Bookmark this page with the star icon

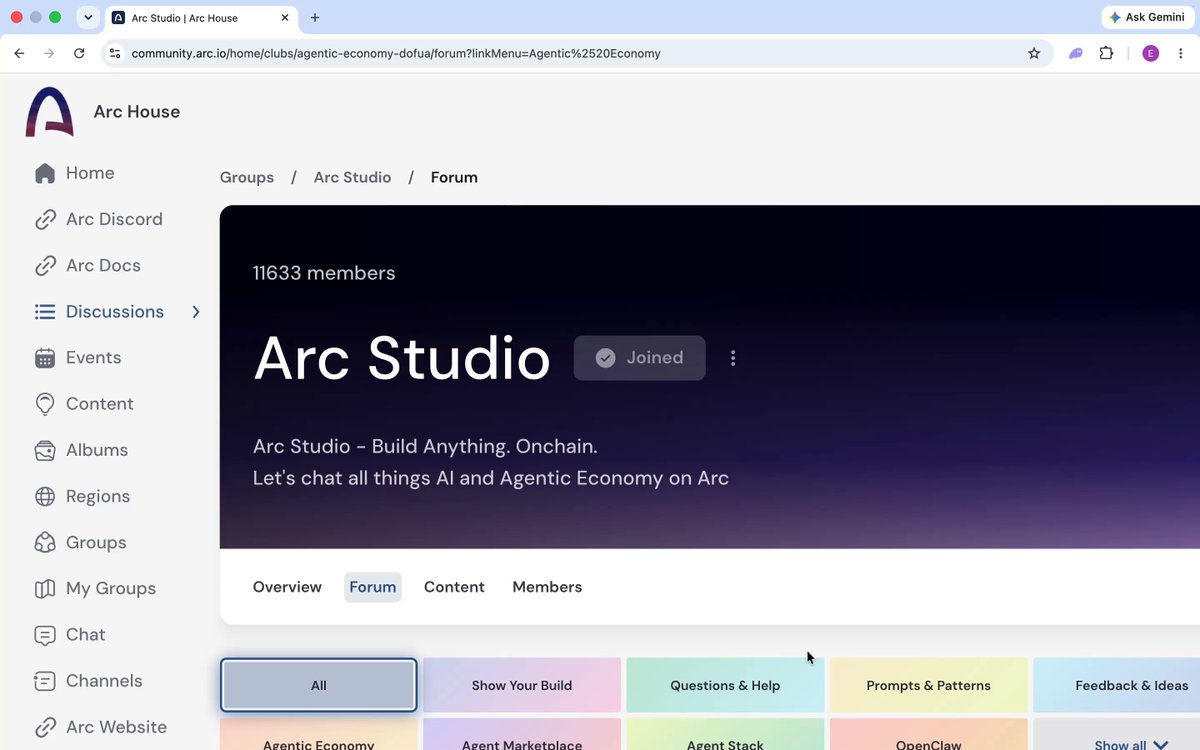(1034, 53)
